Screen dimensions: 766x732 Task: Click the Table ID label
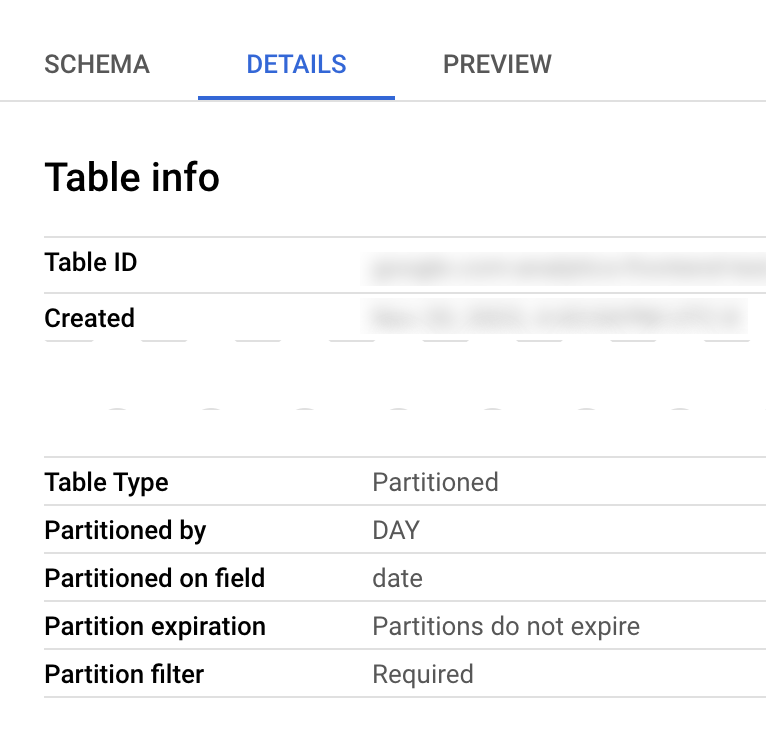point(91,263)
